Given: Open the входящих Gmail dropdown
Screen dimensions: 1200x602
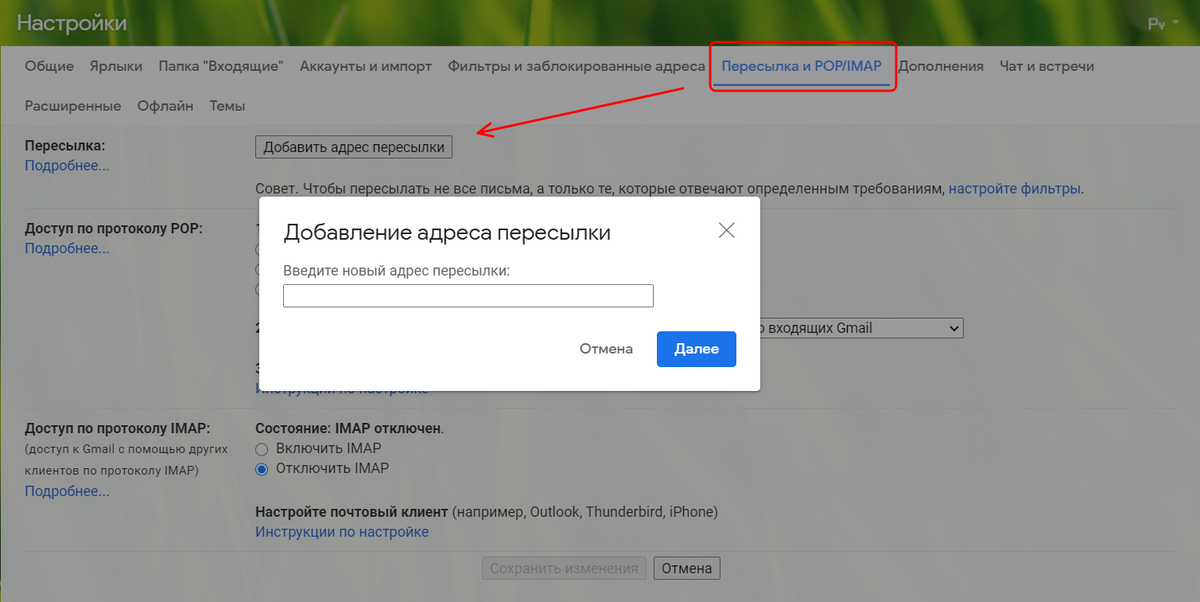Looking at the screenshot, I should 860,328.
